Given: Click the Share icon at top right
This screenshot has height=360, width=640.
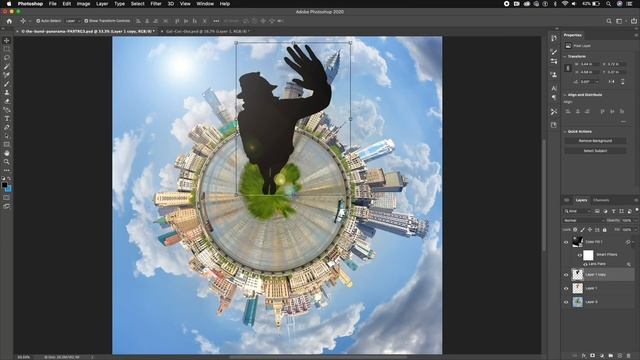Looking at the screenshot, I should tap(633, 21).
